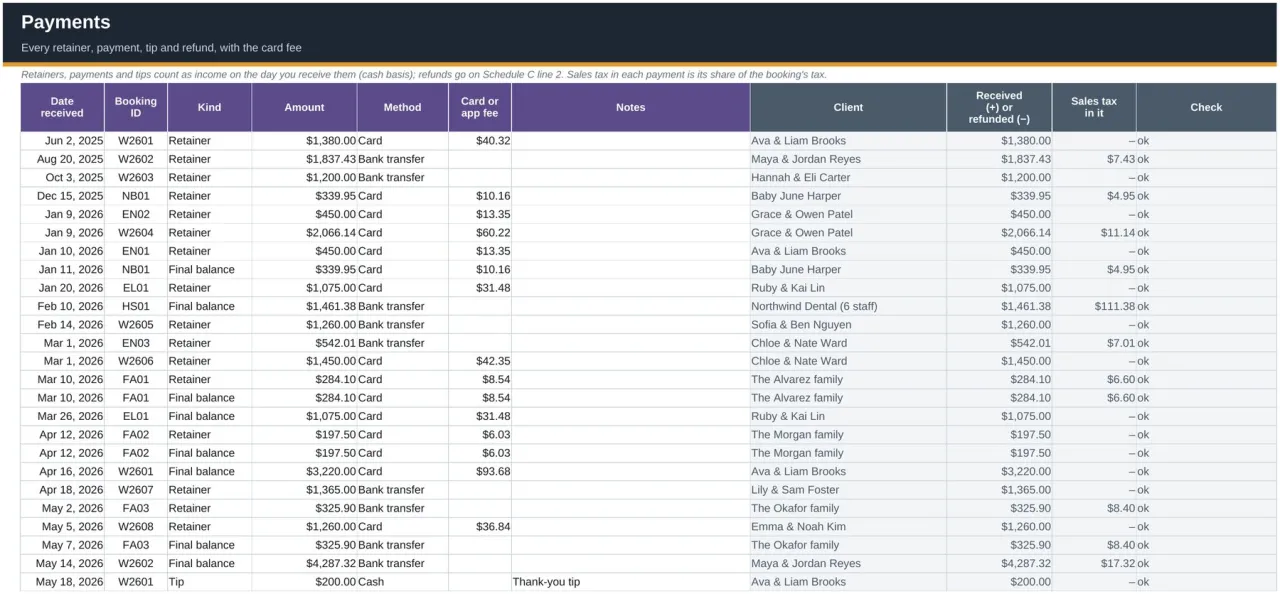This screenshot has height=594, width=1280.
Task: Click the sales tax cell '$17.32'
Action: (1094, 563)
